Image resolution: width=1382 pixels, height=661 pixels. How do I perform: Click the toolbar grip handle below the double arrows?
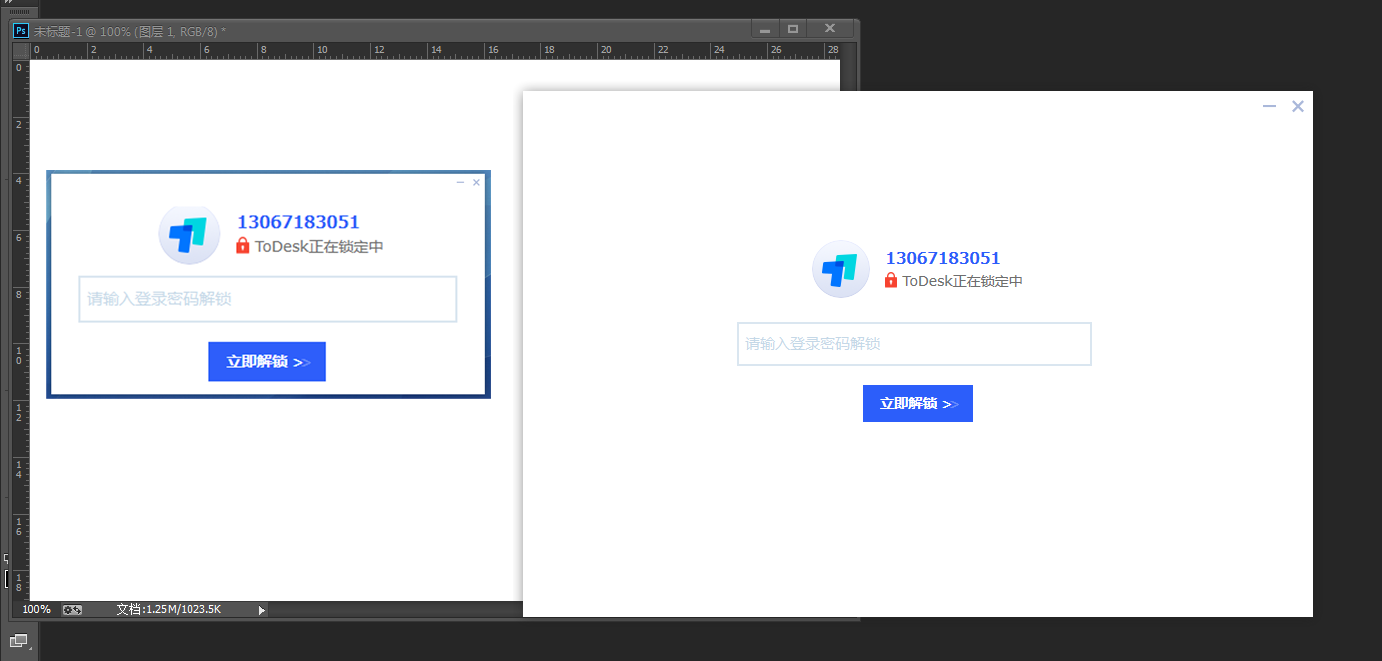pos(19,12)
